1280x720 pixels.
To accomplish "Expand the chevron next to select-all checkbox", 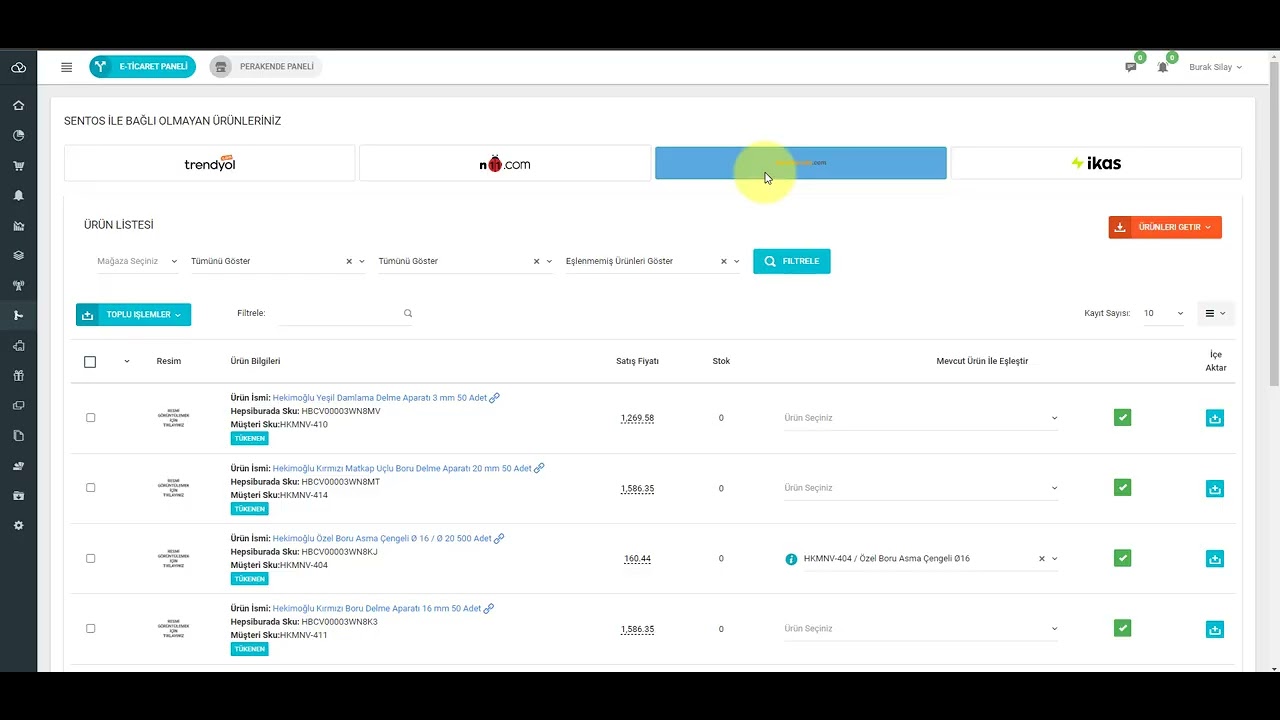I will pyautogui.click(x=126, y=361).
